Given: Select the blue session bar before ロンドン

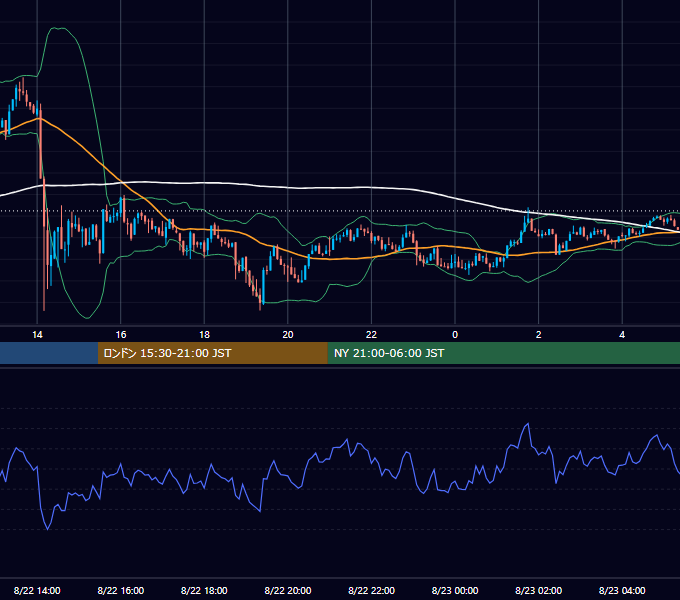Looking at the screenshot, I should click(x=49, y=353).
